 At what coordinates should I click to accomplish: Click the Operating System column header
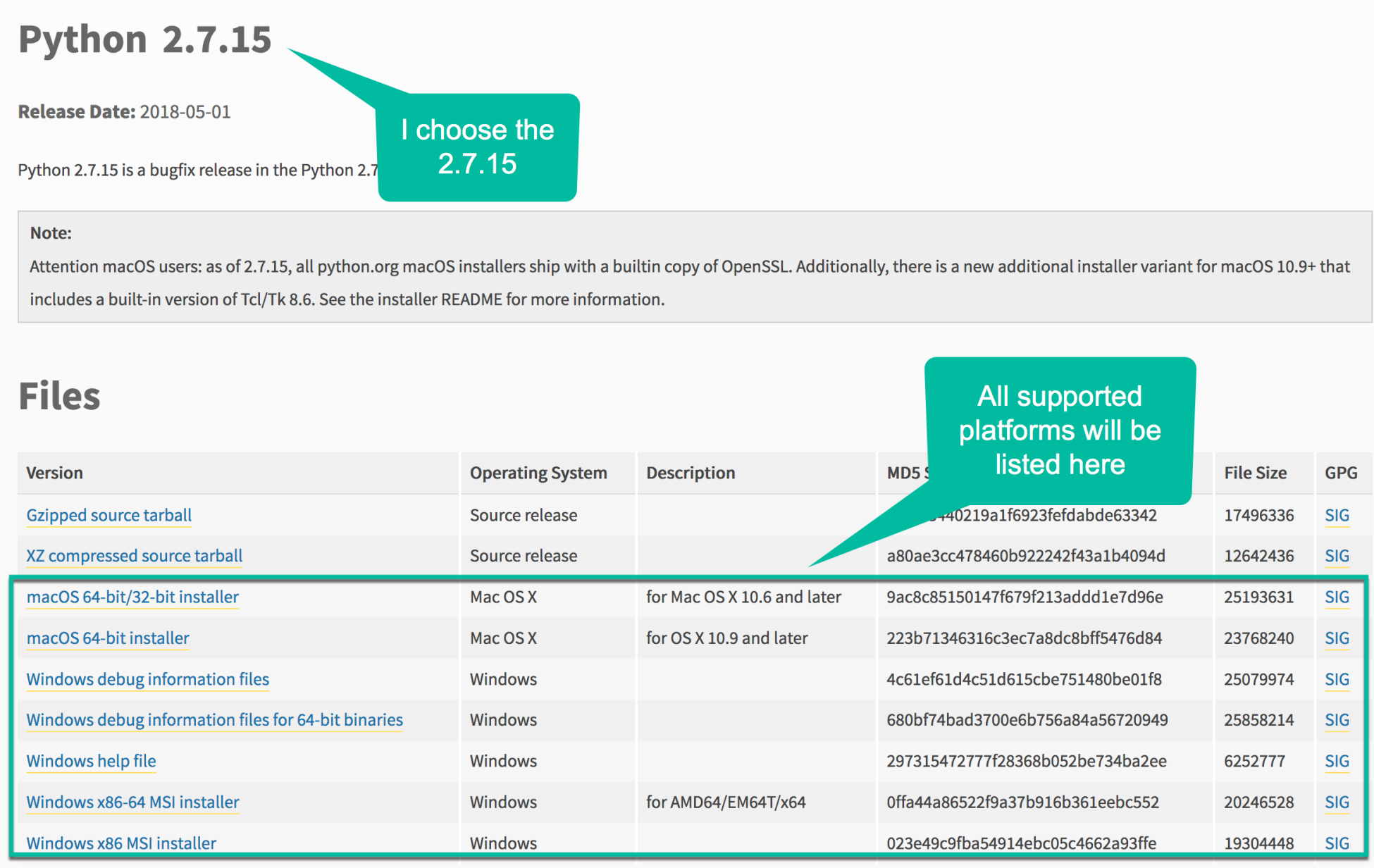538,473
